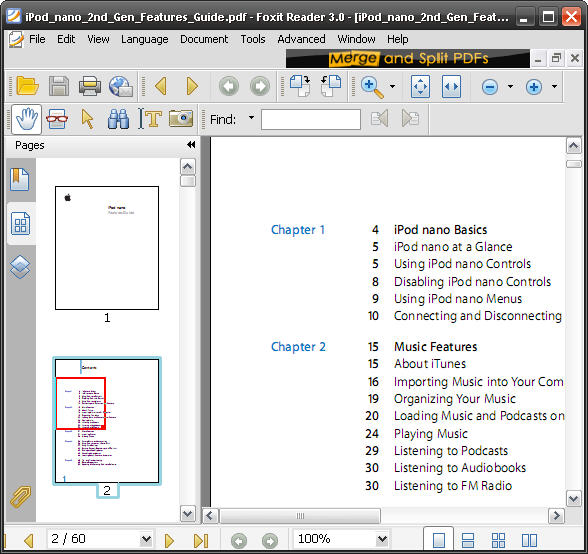The height and width of the screenshot is (554, 588).
Task: Select the Typewriter text tool
Action: coord(150,119)
